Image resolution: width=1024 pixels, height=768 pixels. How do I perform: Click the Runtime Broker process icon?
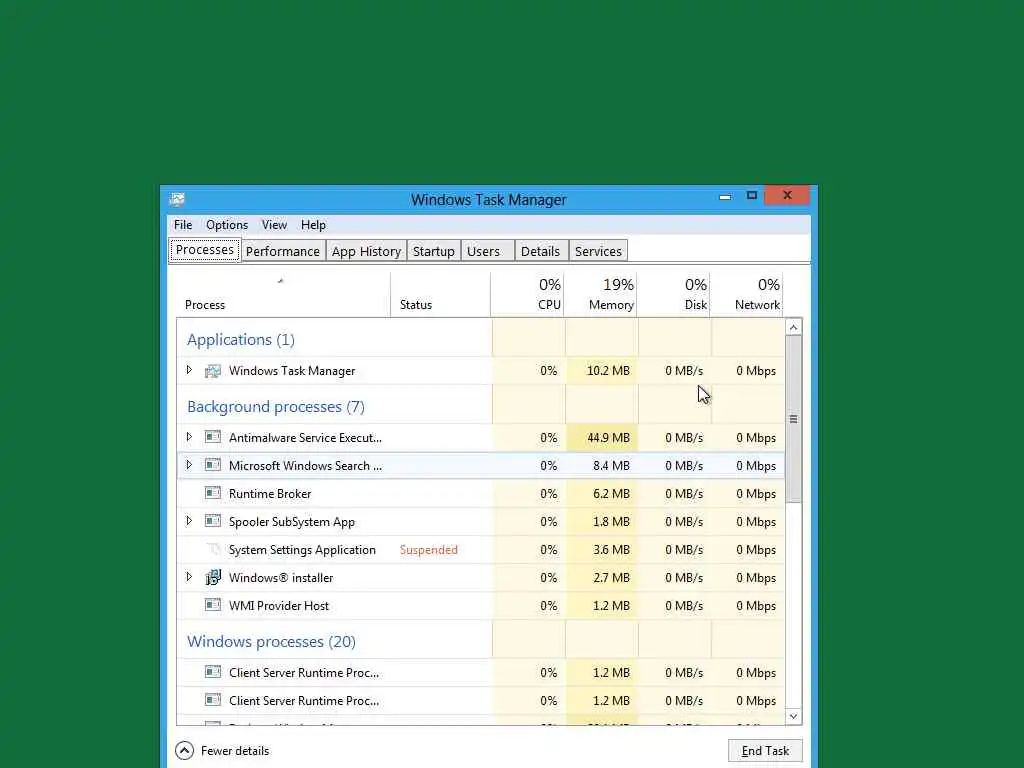[x=213, y=493]
